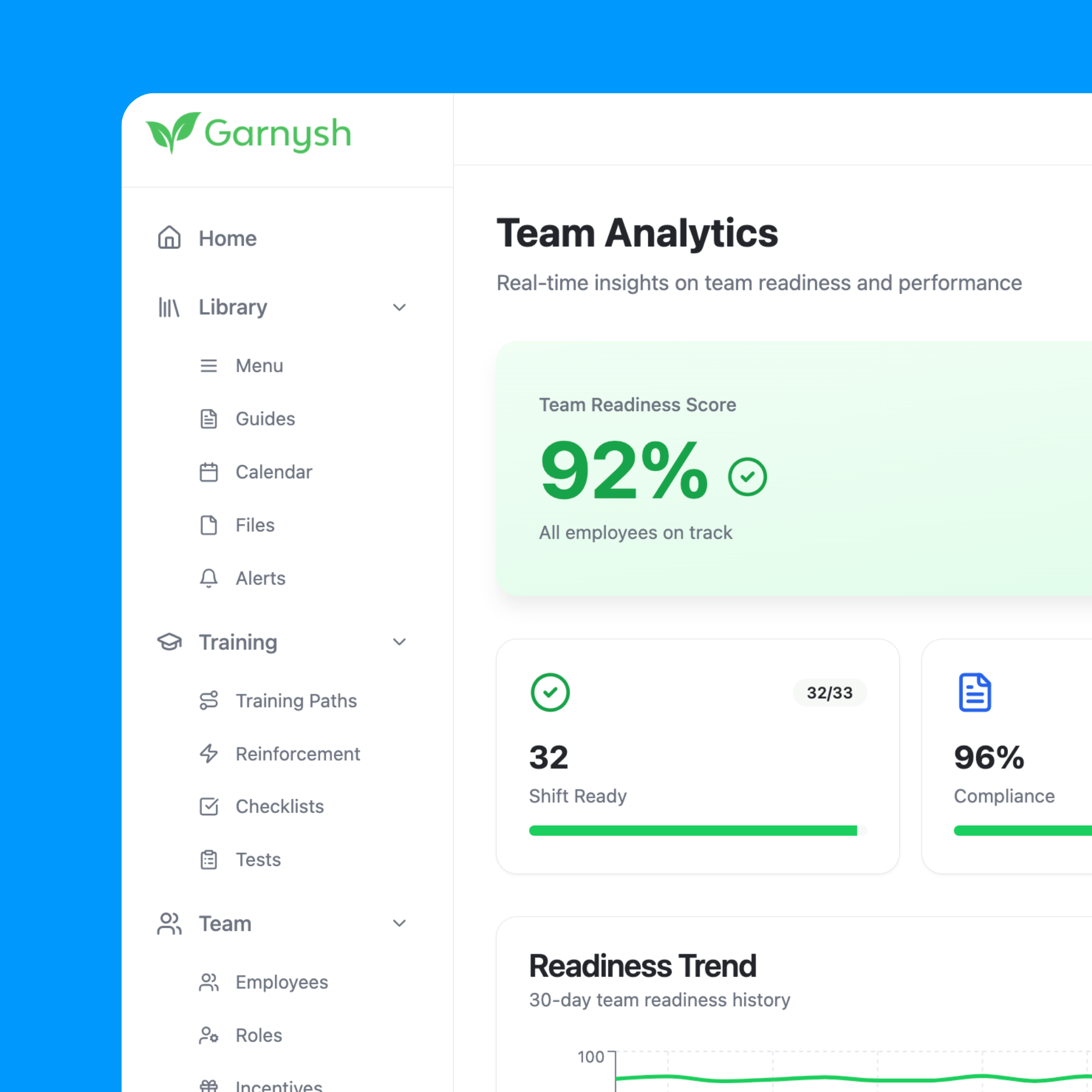
Task: Click the blue Compliance document icon
Action: (975, 692)
